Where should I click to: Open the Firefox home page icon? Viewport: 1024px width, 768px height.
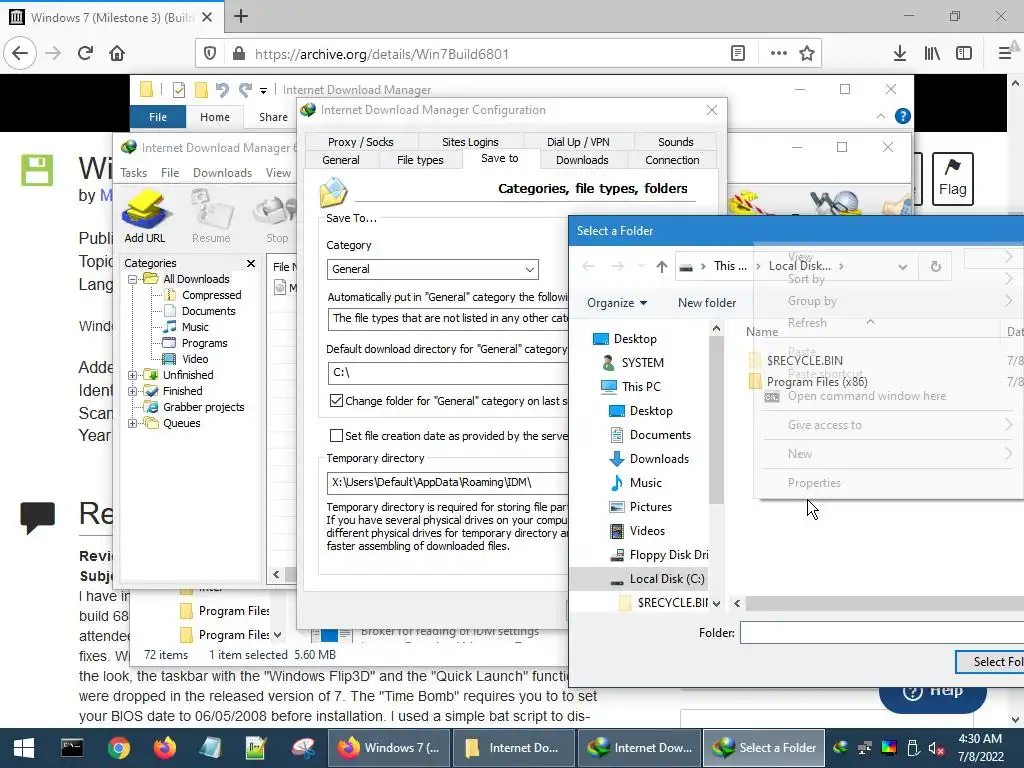point(117,54)
